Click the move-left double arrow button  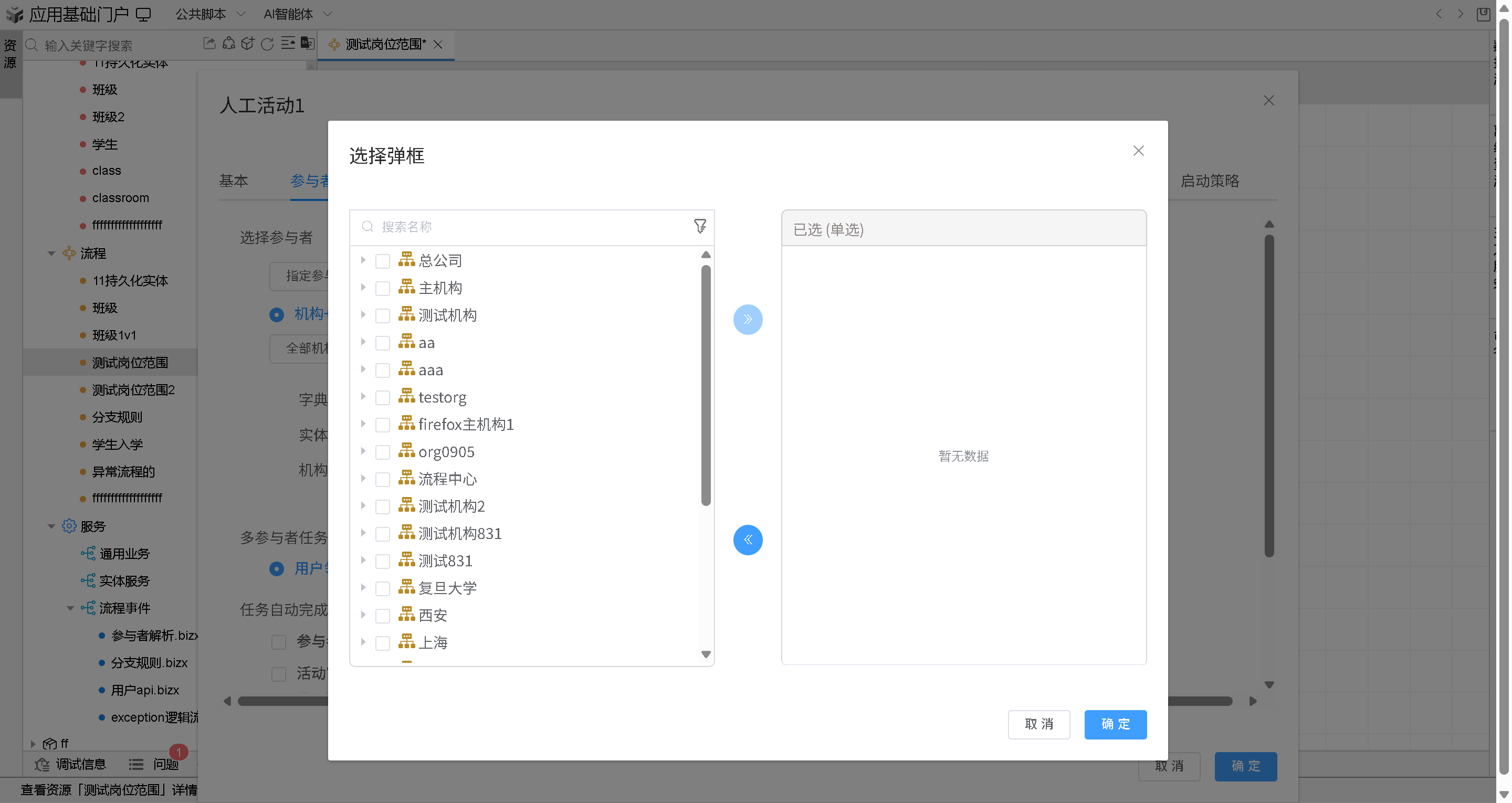tap(747, 540)
